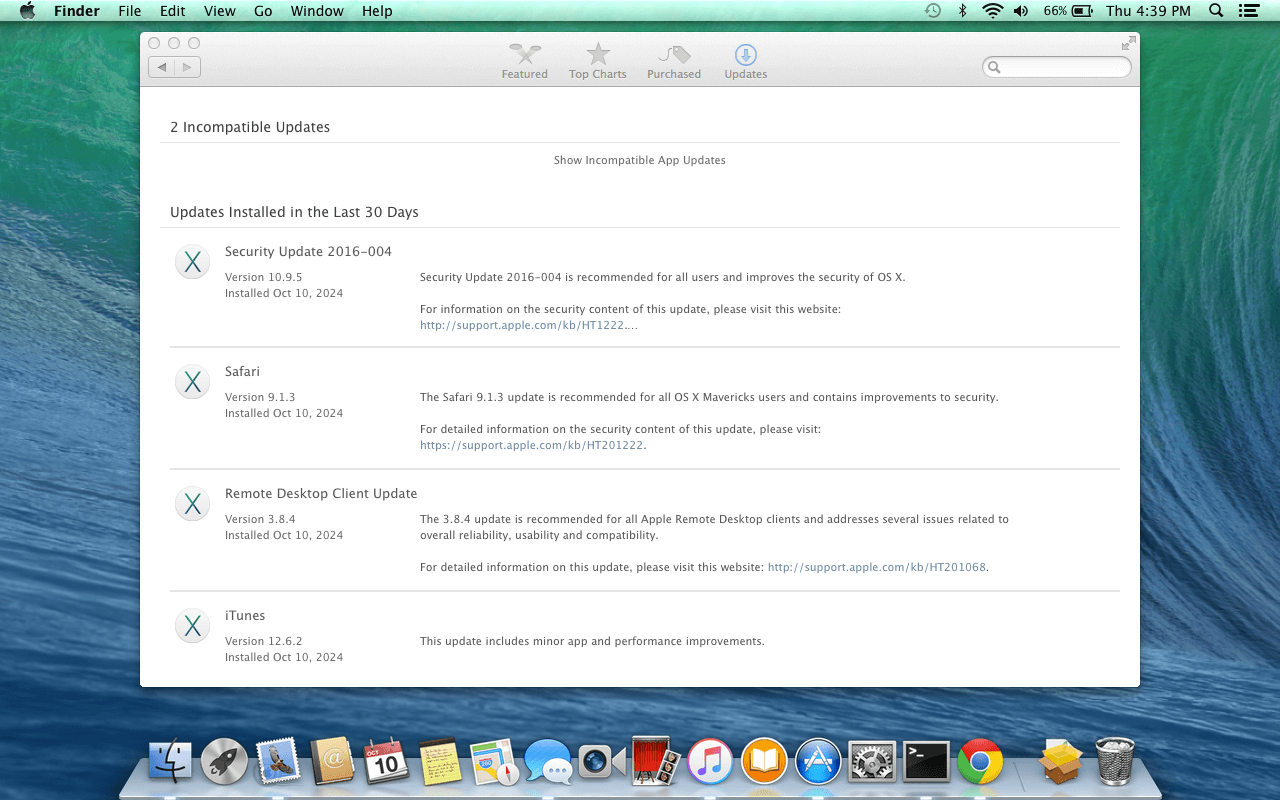Open Calendar from the Dock
Viewport: 1280px width, 800px height.
pyautogui.click(x=386, y=762)
